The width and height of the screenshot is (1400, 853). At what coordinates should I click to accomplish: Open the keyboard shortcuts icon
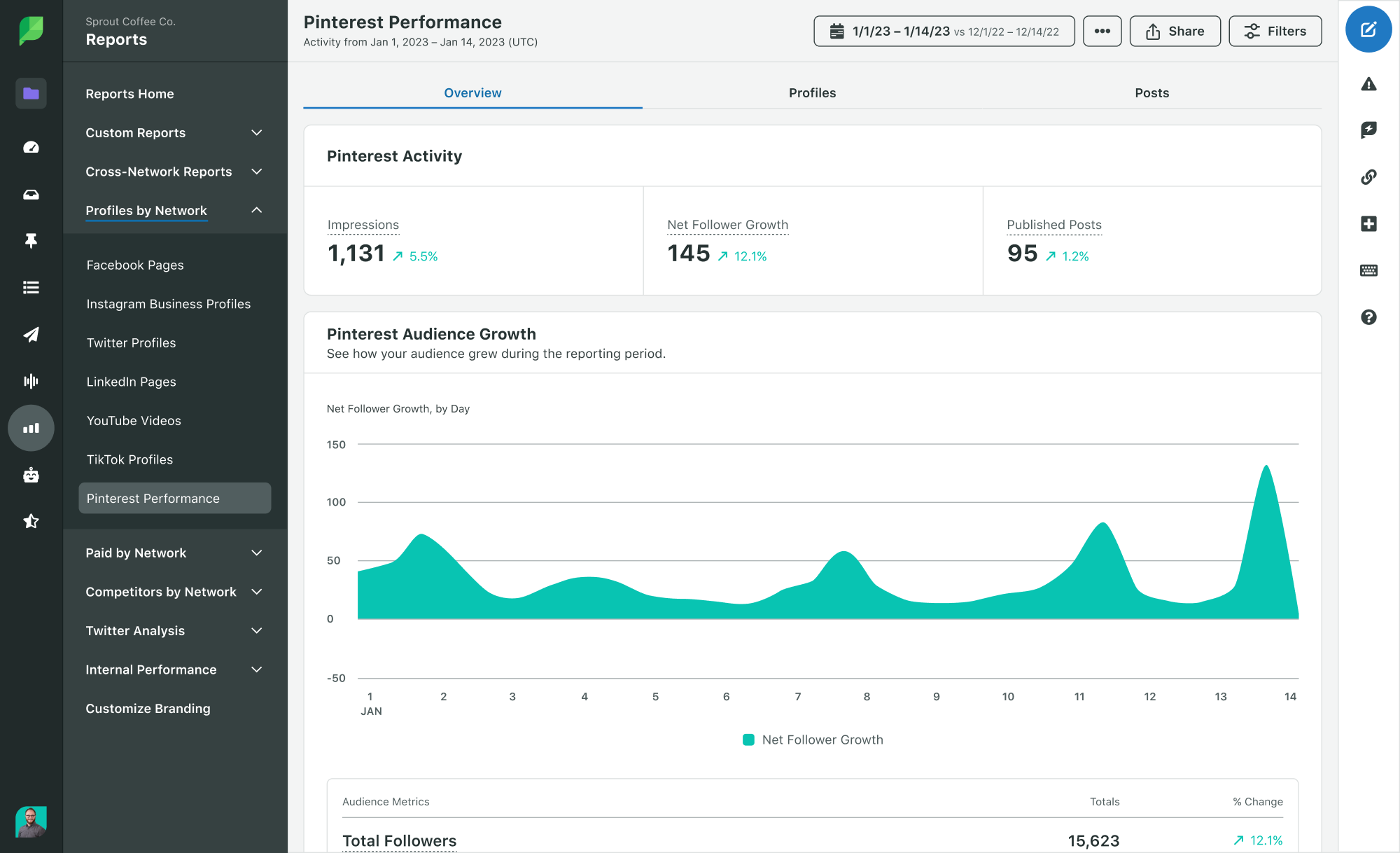1368,270
